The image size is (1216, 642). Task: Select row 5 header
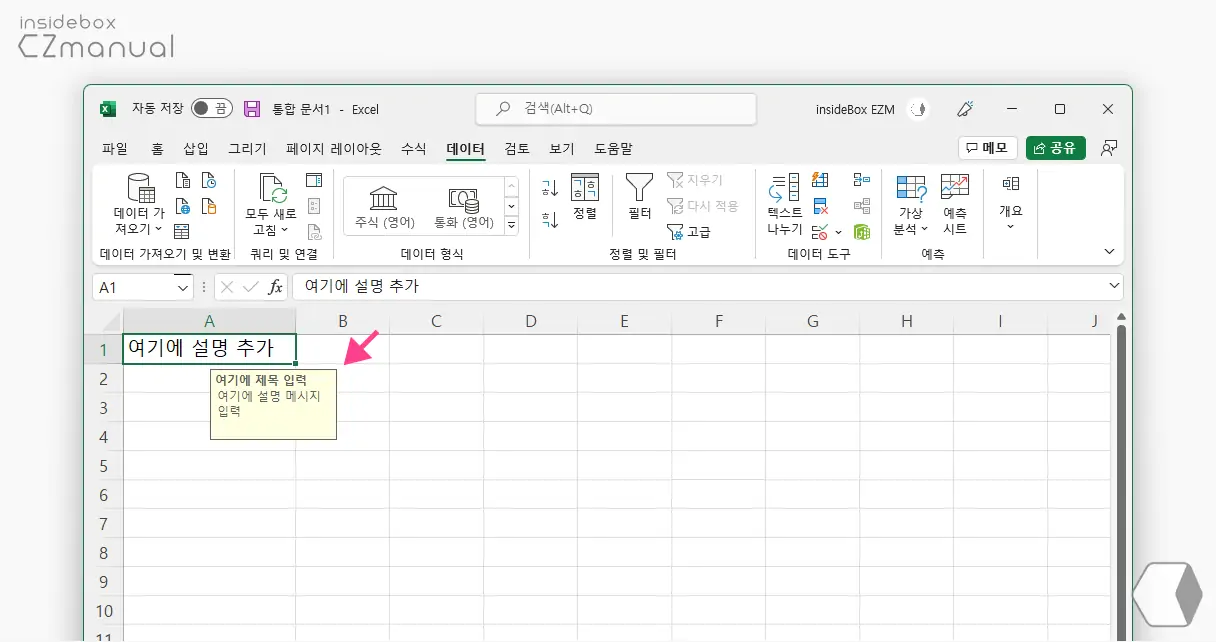coord(103,466)
